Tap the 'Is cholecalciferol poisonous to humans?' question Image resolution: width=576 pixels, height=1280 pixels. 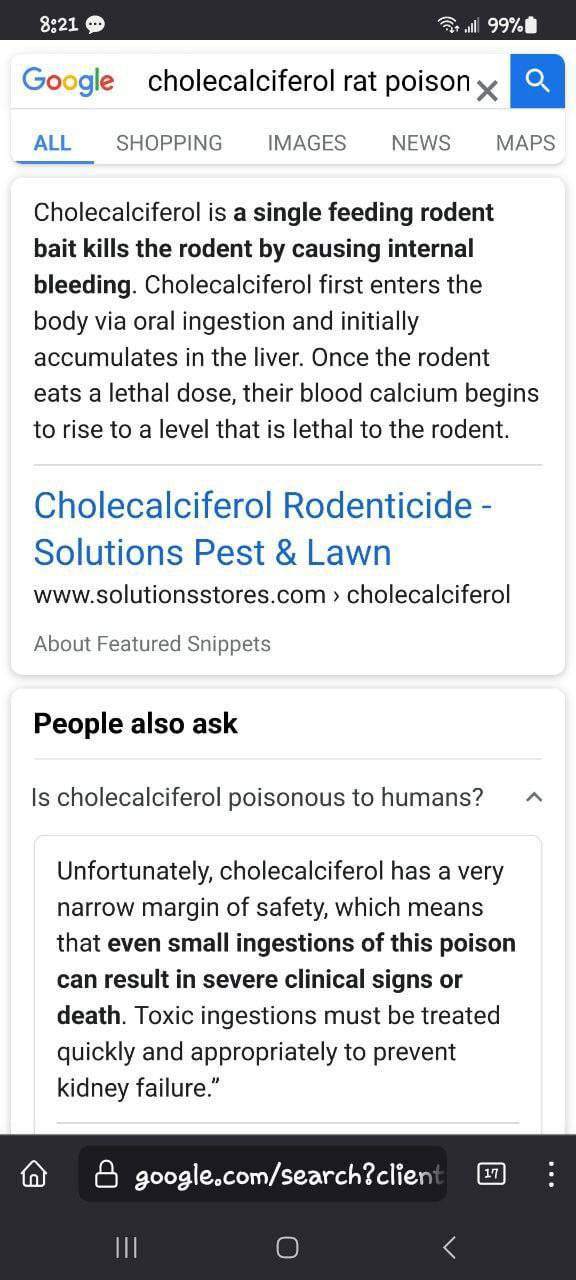tap(257, 797)
